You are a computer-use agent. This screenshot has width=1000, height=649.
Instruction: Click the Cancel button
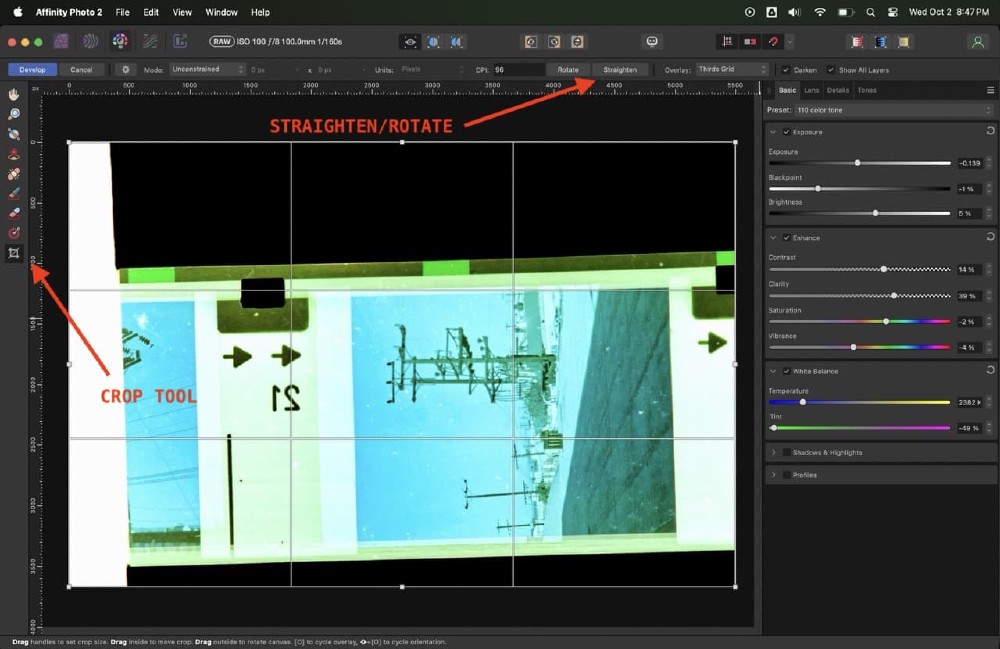click(x=81, y=69)
